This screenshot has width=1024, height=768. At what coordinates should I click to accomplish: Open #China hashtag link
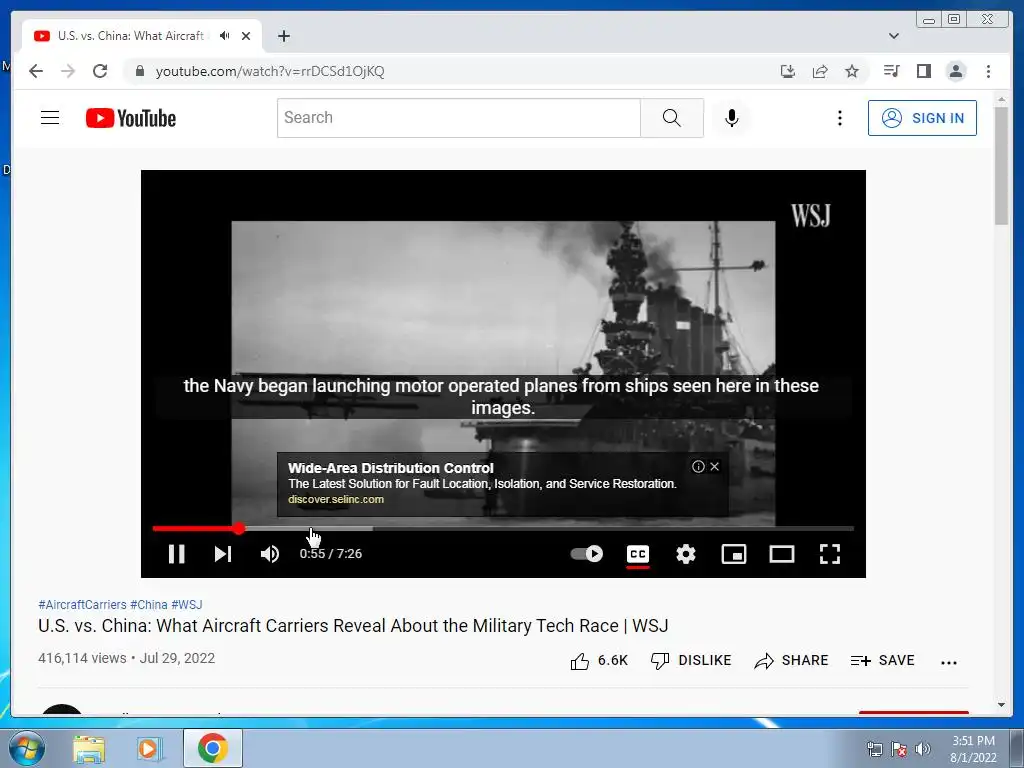click(149, 605)
